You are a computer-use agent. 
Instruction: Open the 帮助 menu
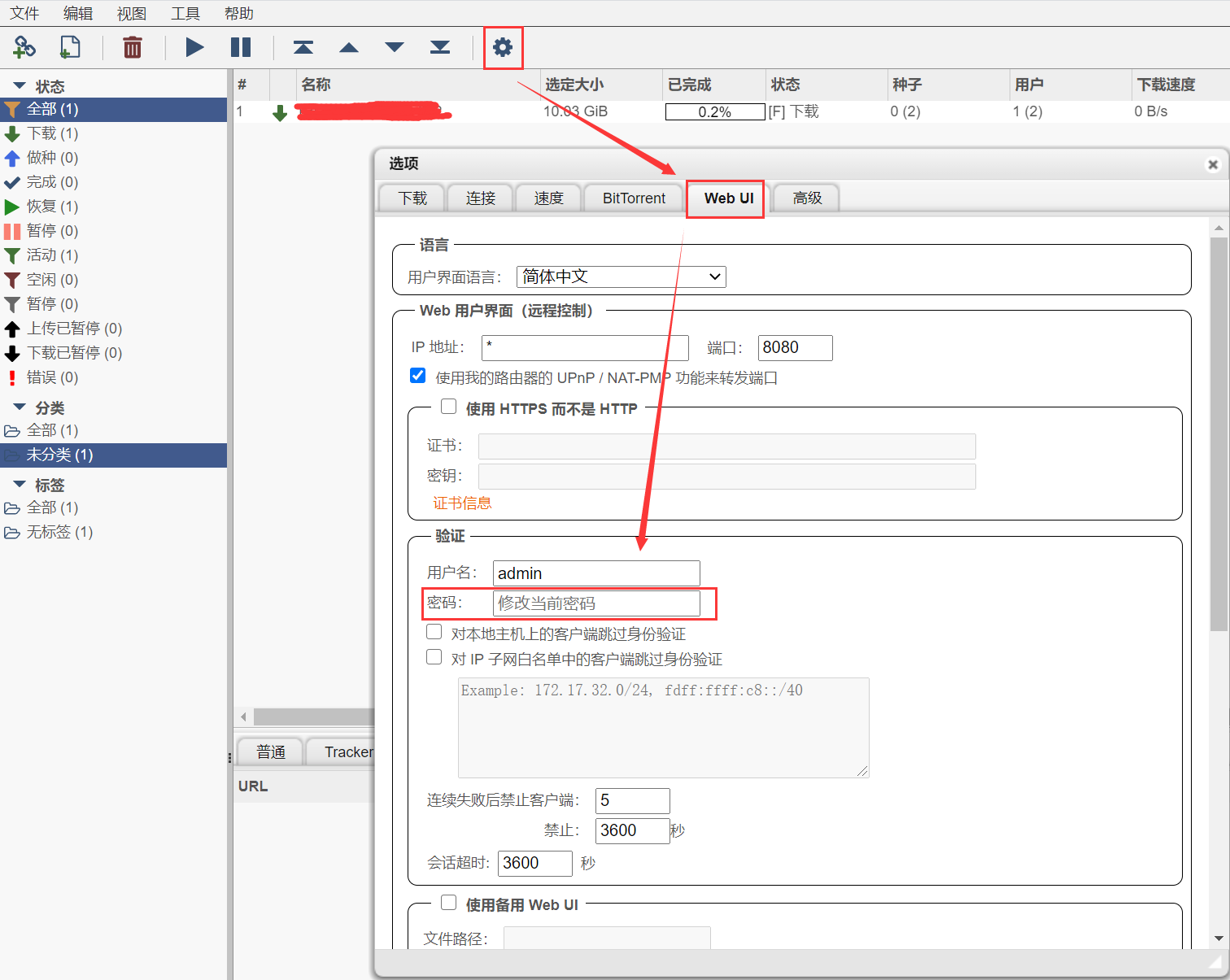coord(239,14)
